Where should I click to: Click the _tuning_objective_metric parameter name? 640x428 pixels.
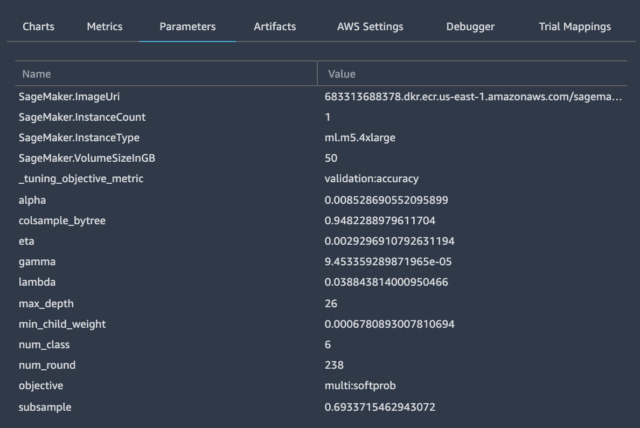click(81, 179)
